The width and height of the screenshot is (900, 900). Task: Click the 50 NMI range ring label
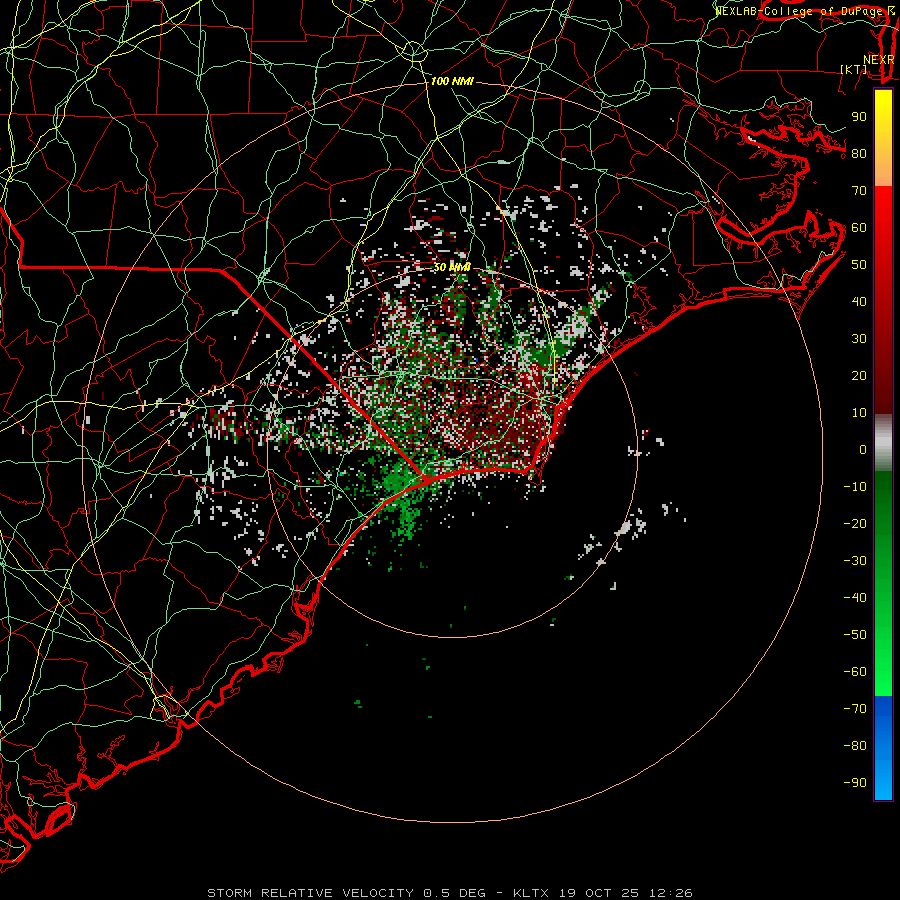452,267
